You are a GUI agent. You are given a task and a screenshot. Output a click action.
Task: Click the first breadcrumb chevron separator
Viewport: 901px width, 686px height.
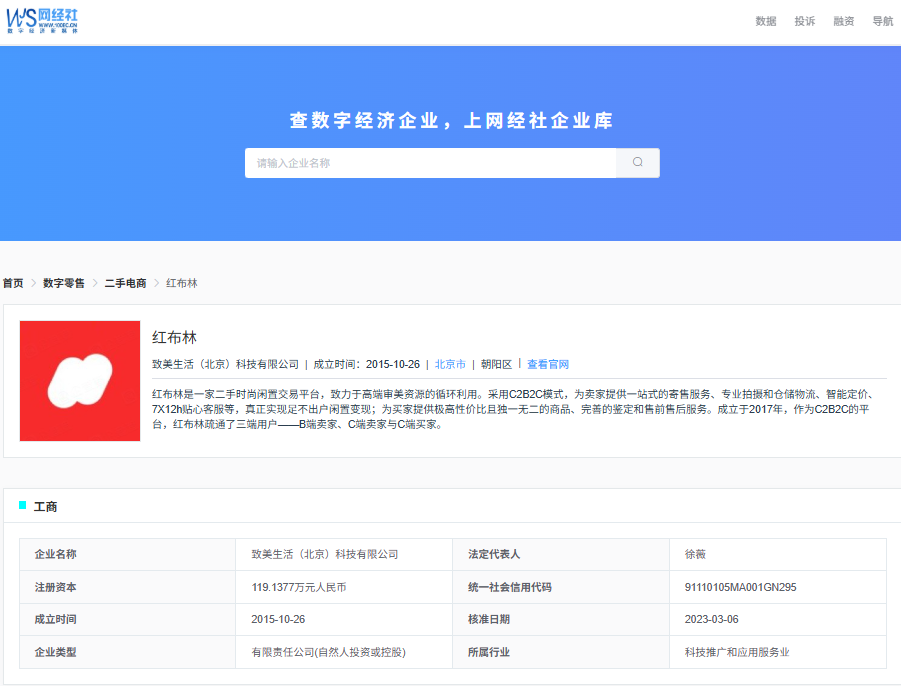33,283
